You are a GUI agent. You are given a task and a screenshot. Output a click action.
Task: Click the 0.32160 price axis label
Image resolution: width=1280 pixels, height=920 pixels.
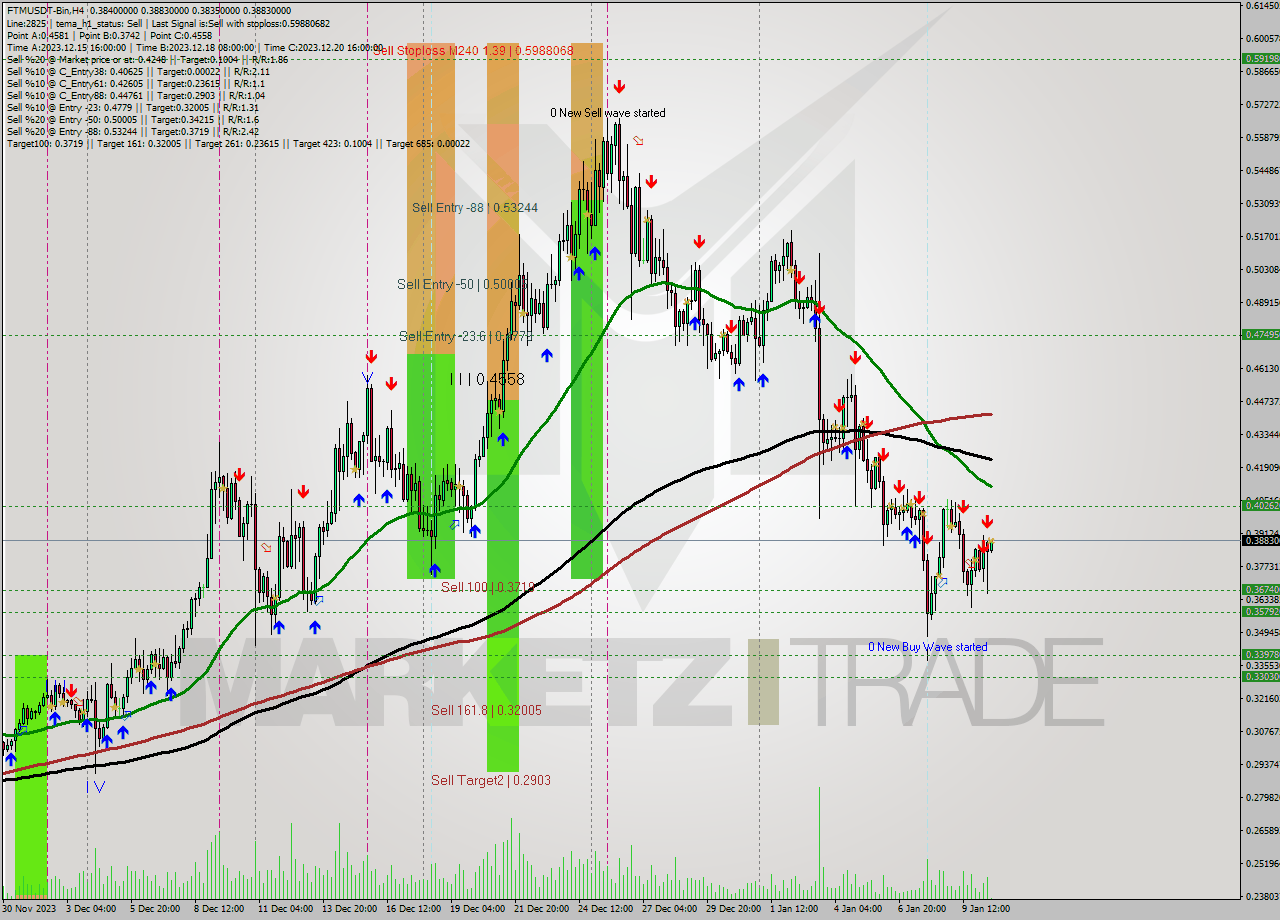pyautogui.click(x=1263, y=698)
